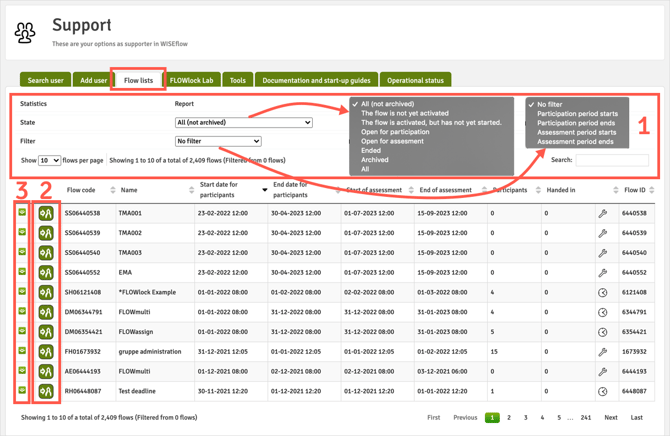
Task: Click green arrow icon for Test deadline row
Action: [x=22, y=391]
